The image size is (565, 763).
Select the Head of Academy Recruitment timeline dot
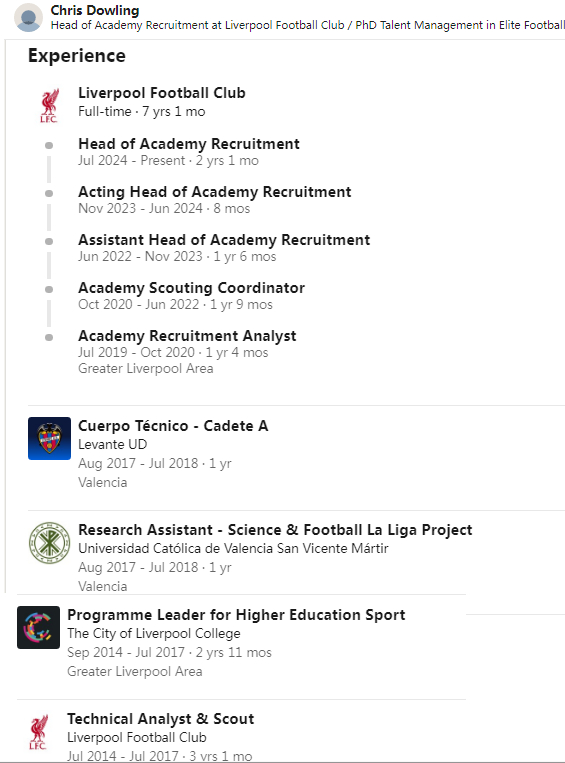tap(49, 145)
